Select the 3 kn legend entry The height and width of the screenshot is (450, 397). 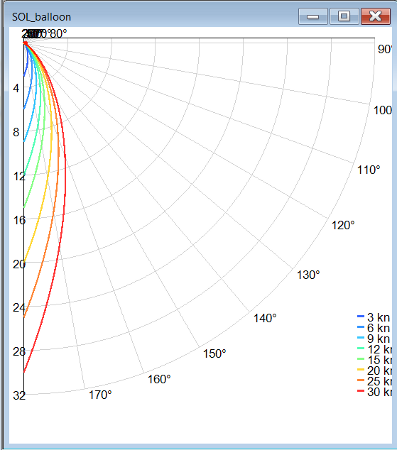374,317
